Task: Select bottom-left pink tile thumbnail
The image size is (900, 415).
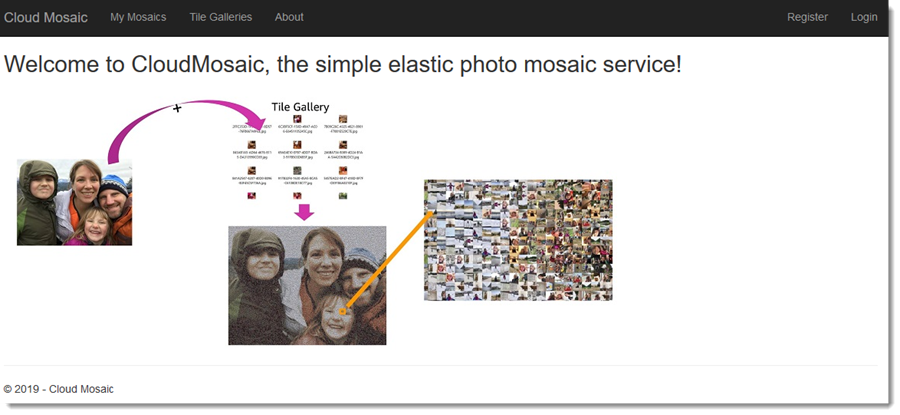Action: 251,196
